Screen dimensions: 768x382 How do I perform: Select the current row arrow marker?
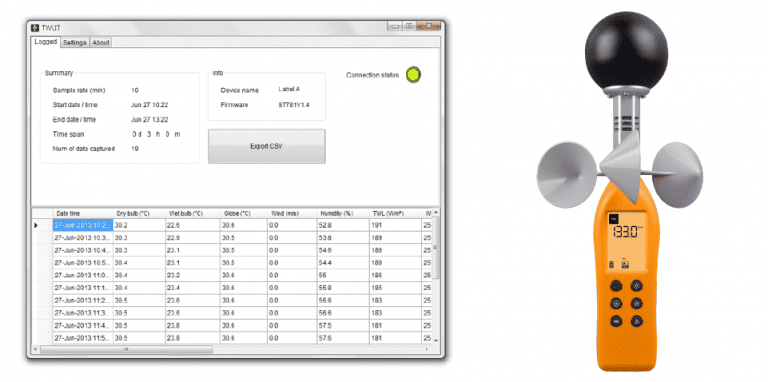point(36,225)
